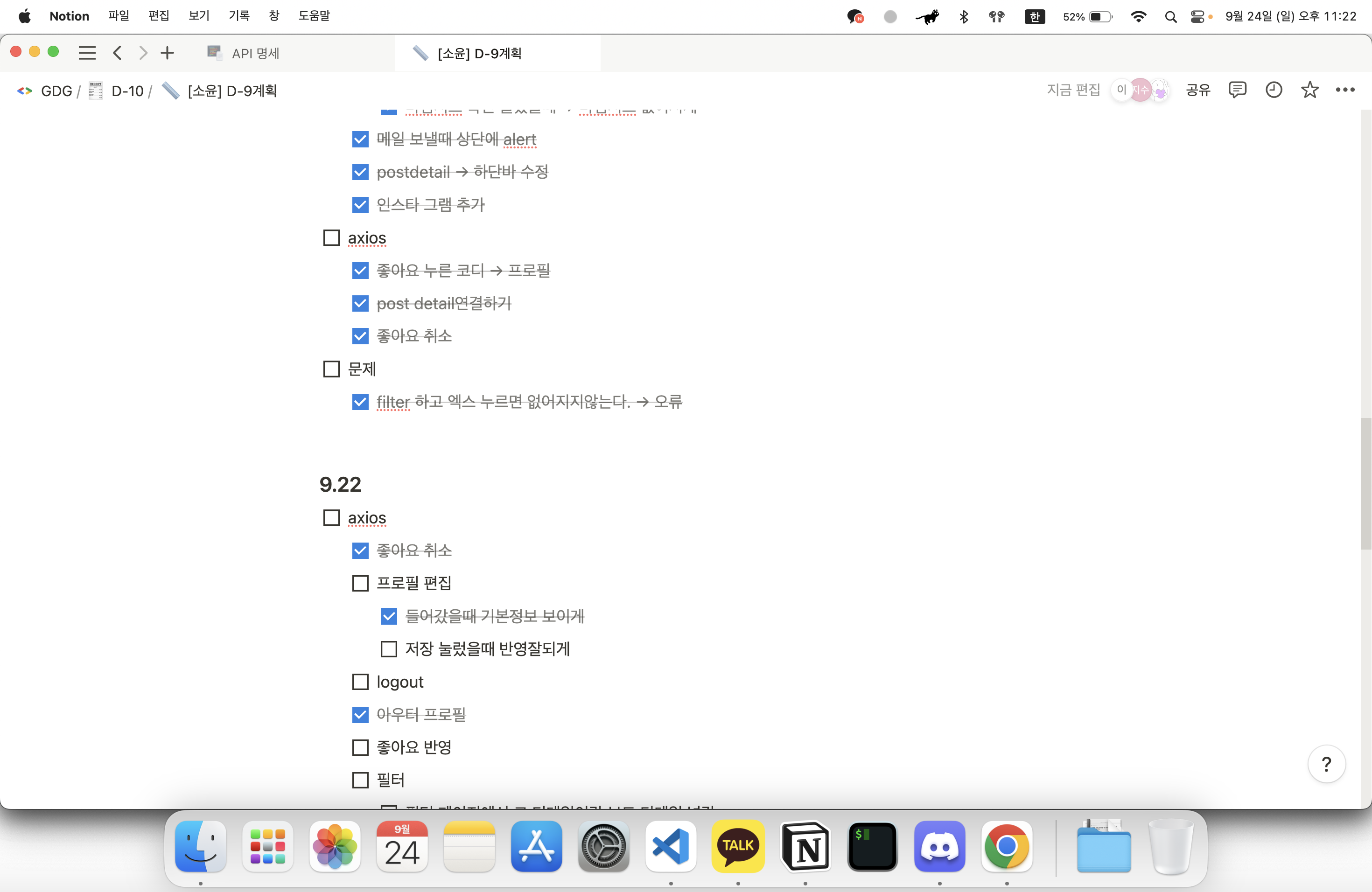The width and height of the screenshot is (1372, 892).
Task: View page update history clock icon
Action: [x=1274, y=90]
